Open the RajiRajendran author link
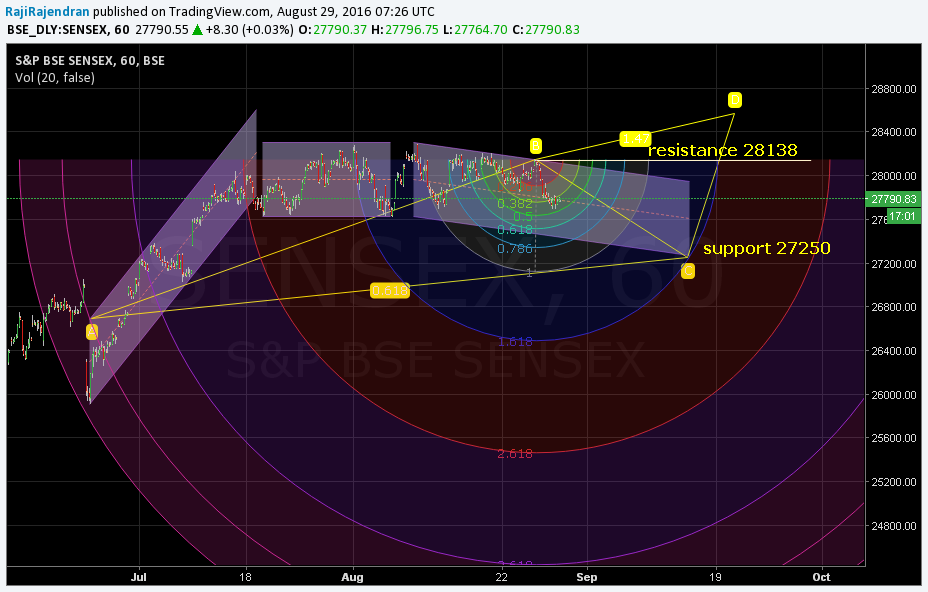This screenshot has height=592, width=928. pos(47,11)
